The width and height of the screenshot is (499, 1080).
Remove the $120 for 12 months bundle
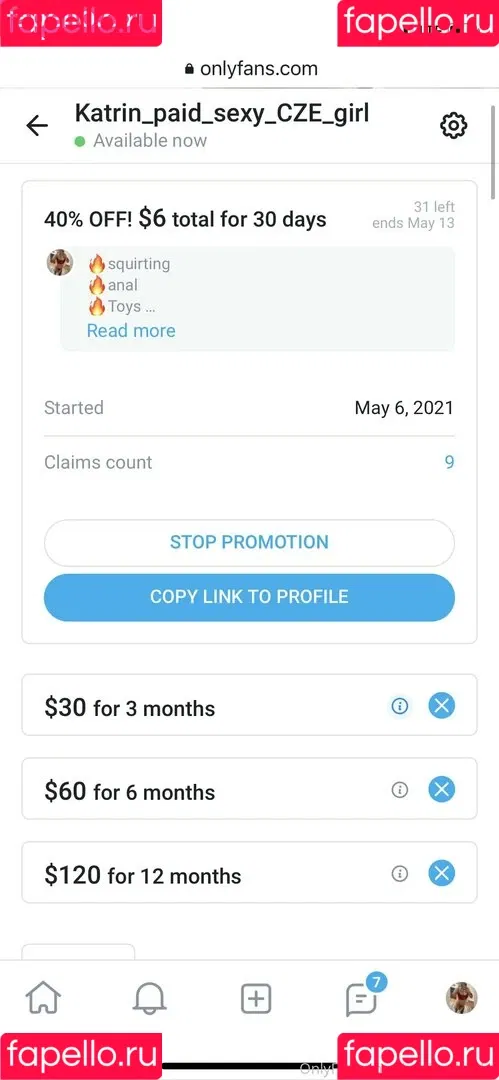pyautogui.click(x=442, y=874)
